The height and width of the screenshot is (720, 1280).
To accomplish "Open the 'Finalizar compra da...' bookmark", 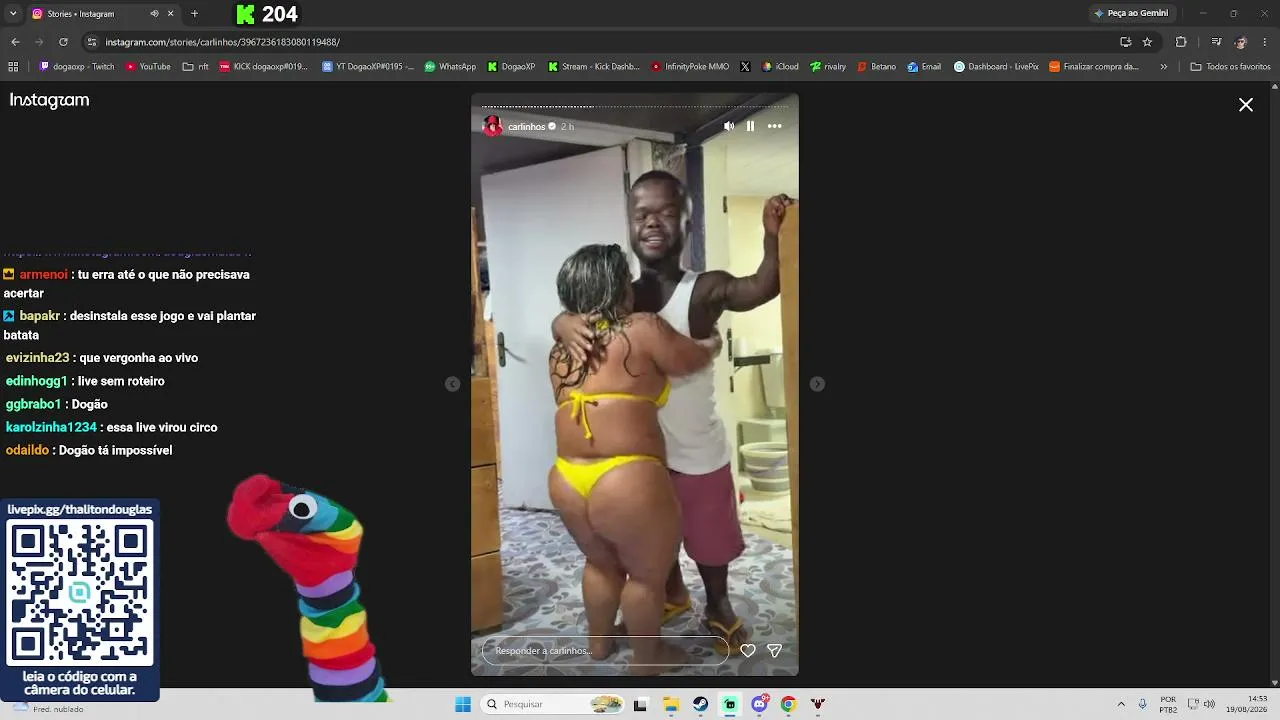I will pyautogui.click(x=1094, y=67).
